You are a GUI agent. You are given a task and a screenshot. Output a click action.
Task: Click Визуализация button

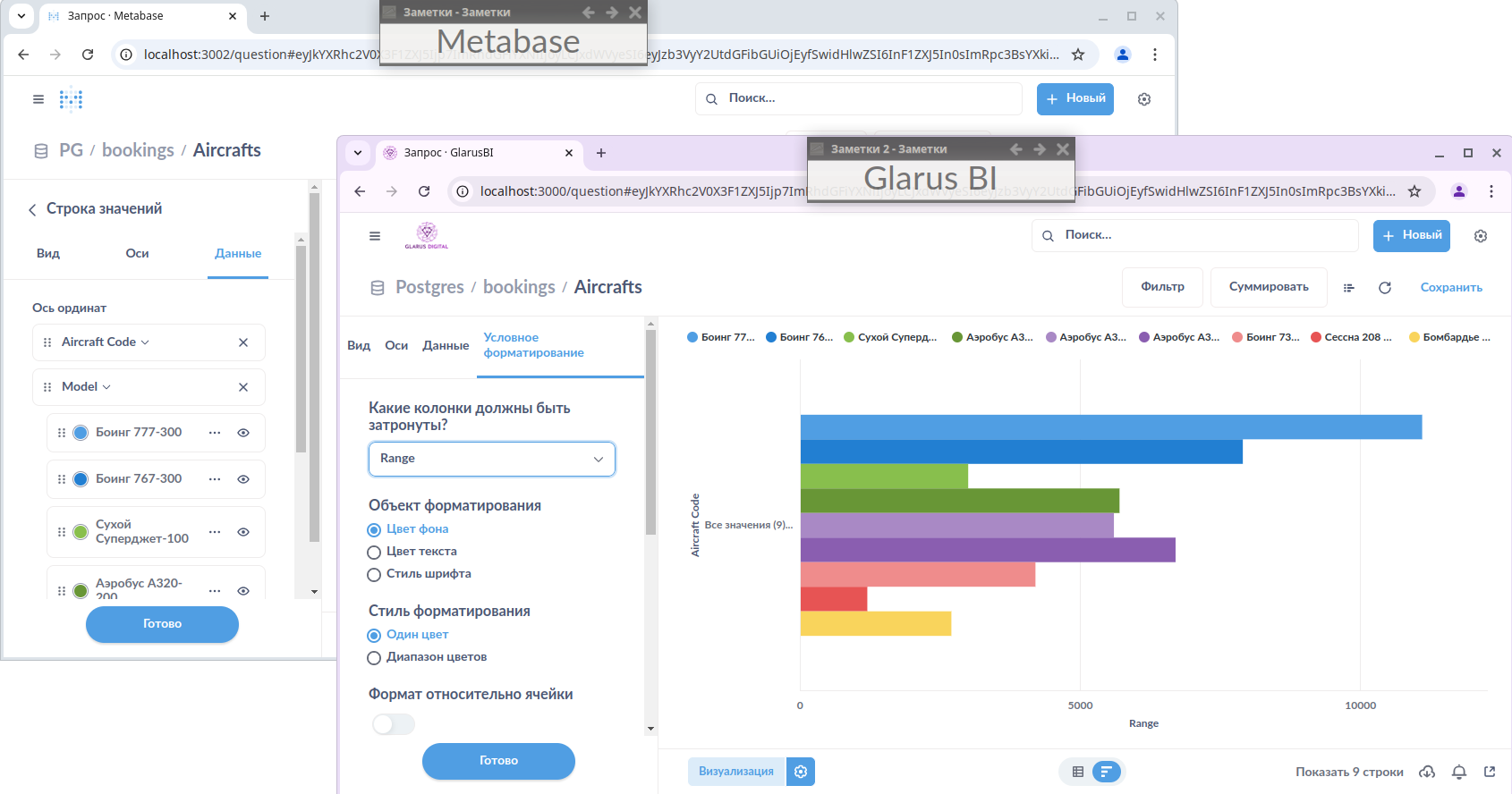pos(736,772)
